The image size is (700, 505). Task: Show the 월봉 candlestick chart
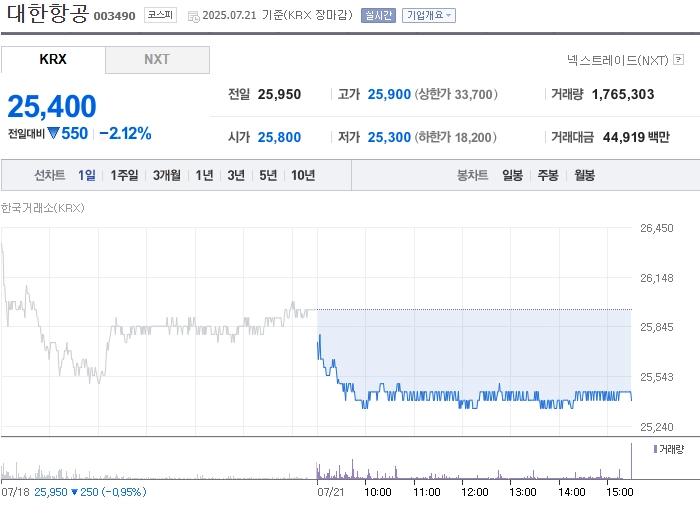[x=584, y=175]
